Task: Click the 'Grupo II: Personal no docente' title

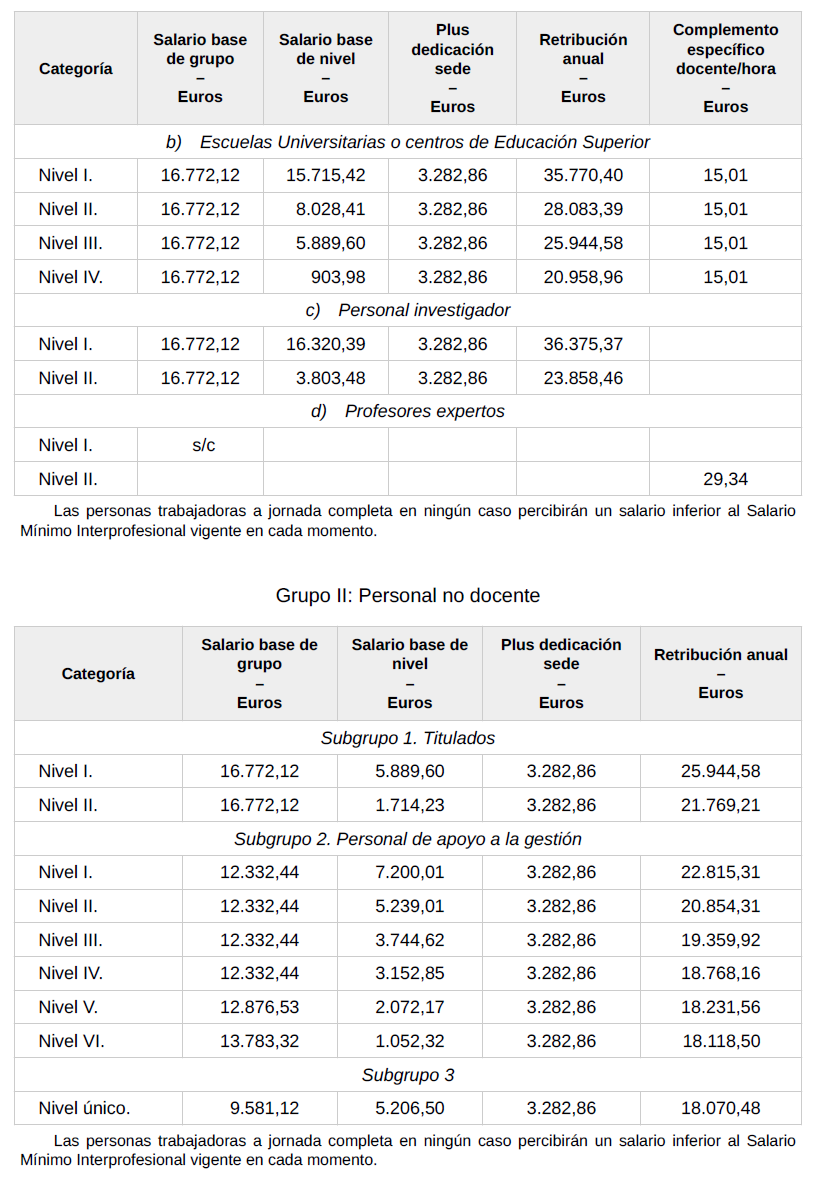Action: coord(408,596)
